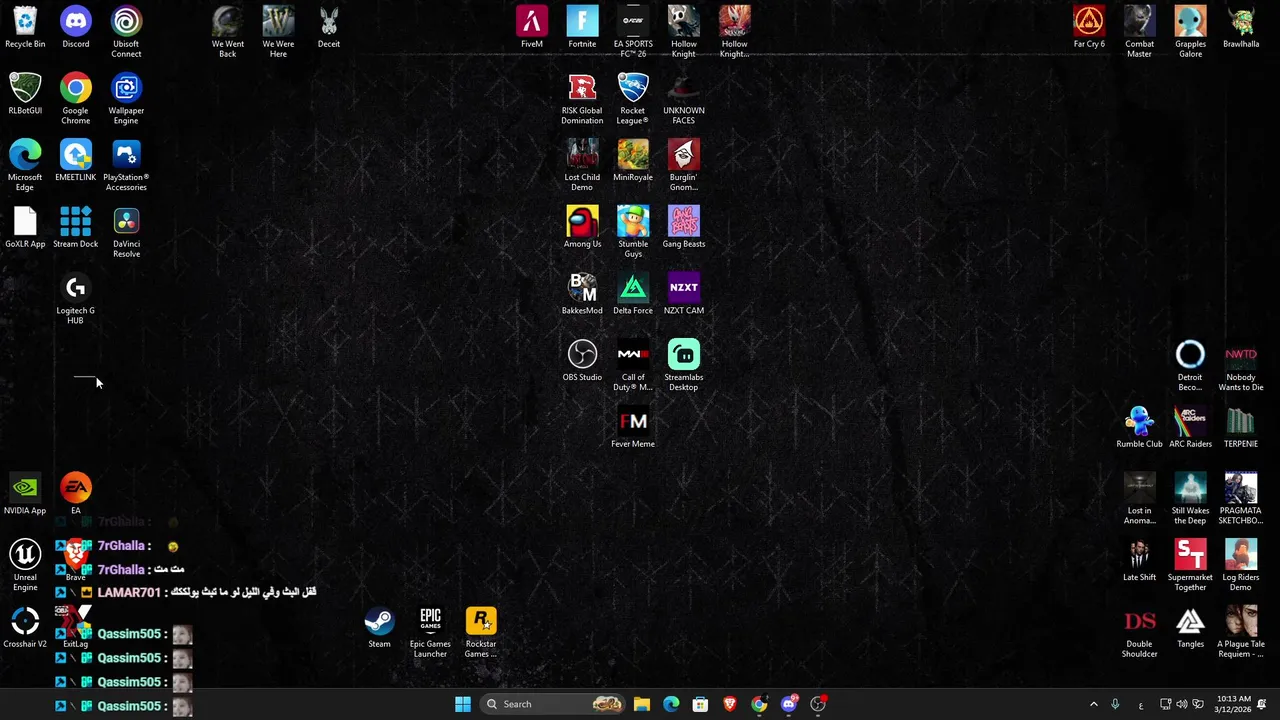The width and height of the screenshot is (1280, 720).
Task: Open the EMEETLINK desktop shortcut
Action: [x=76, y=161]
